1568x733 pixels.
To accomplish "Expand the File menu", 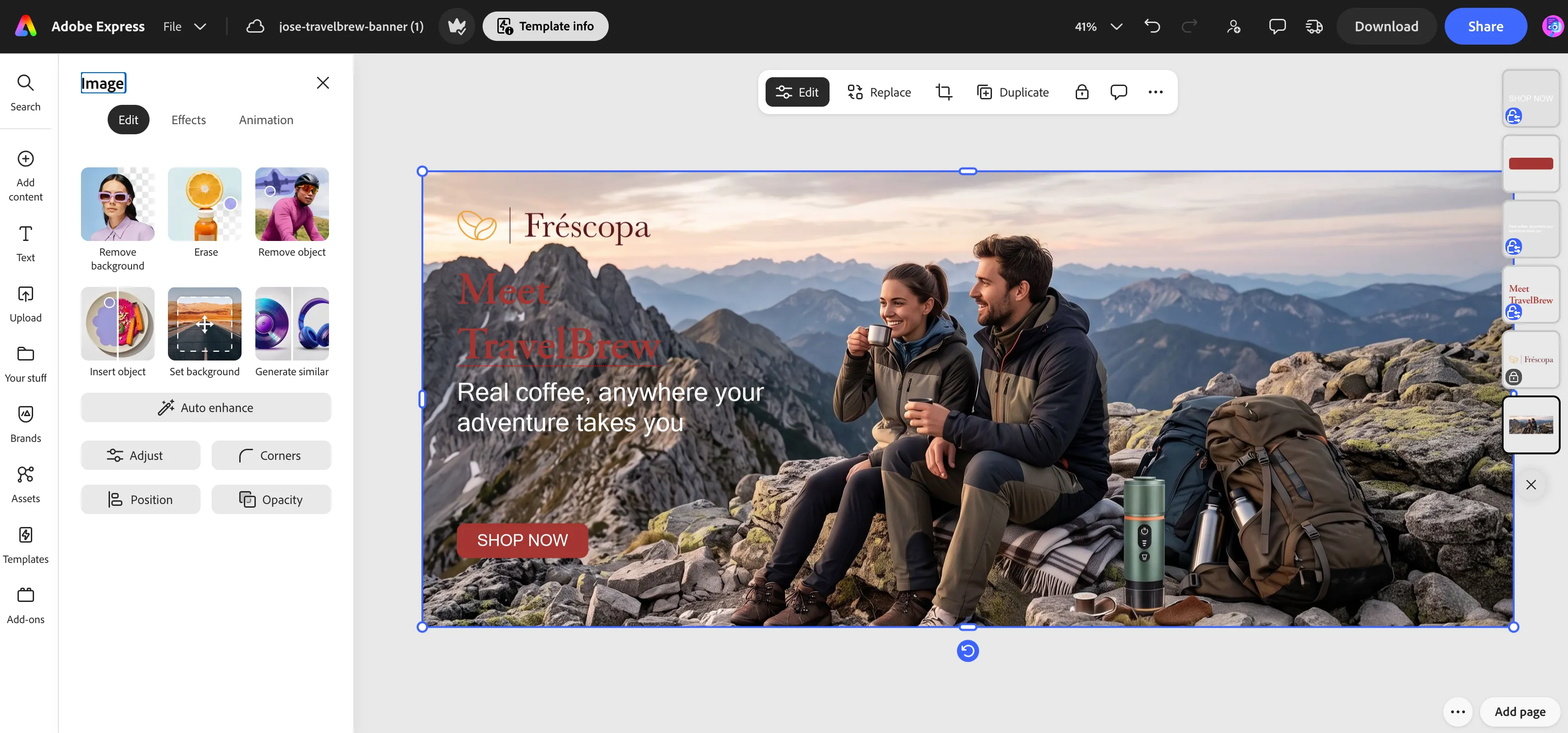I will (x=184, y=26).
